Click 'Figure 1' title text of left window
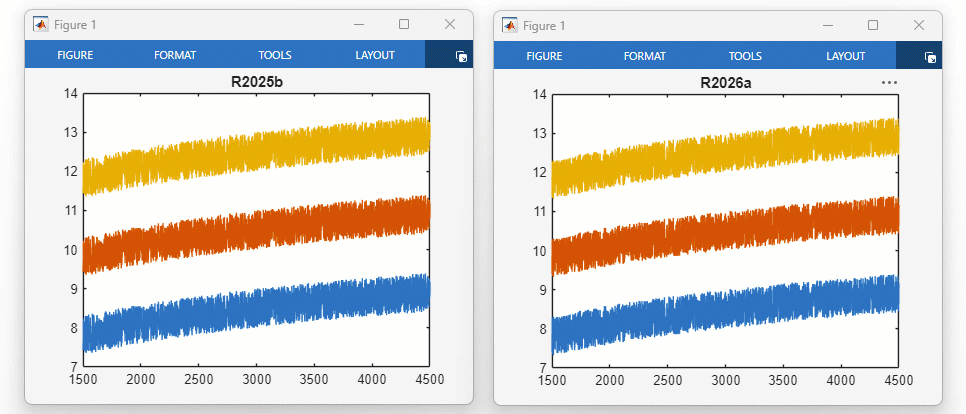 (75, 25)
